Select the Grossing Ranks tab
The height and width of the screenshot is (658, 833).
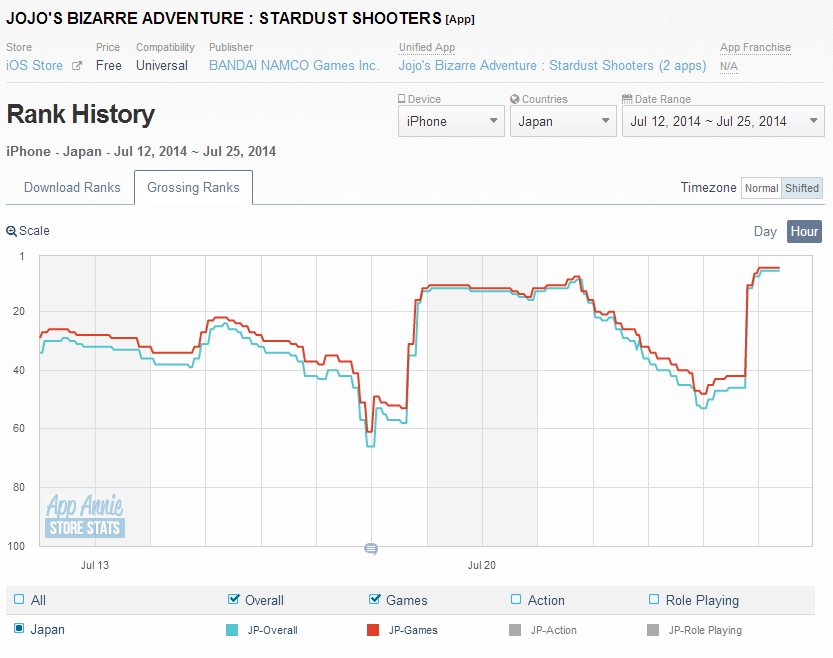[193, 187]
